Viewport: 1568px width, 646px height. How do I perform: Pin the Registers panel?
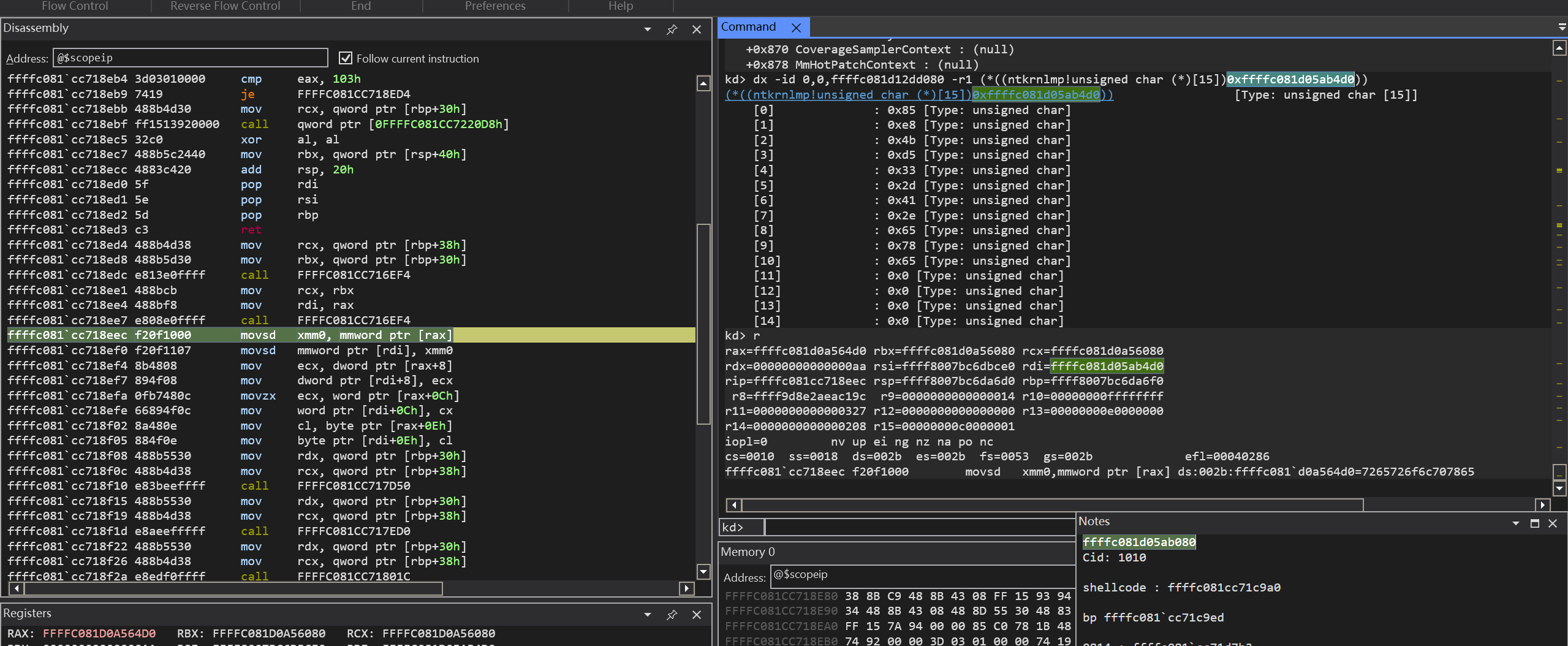672,615
